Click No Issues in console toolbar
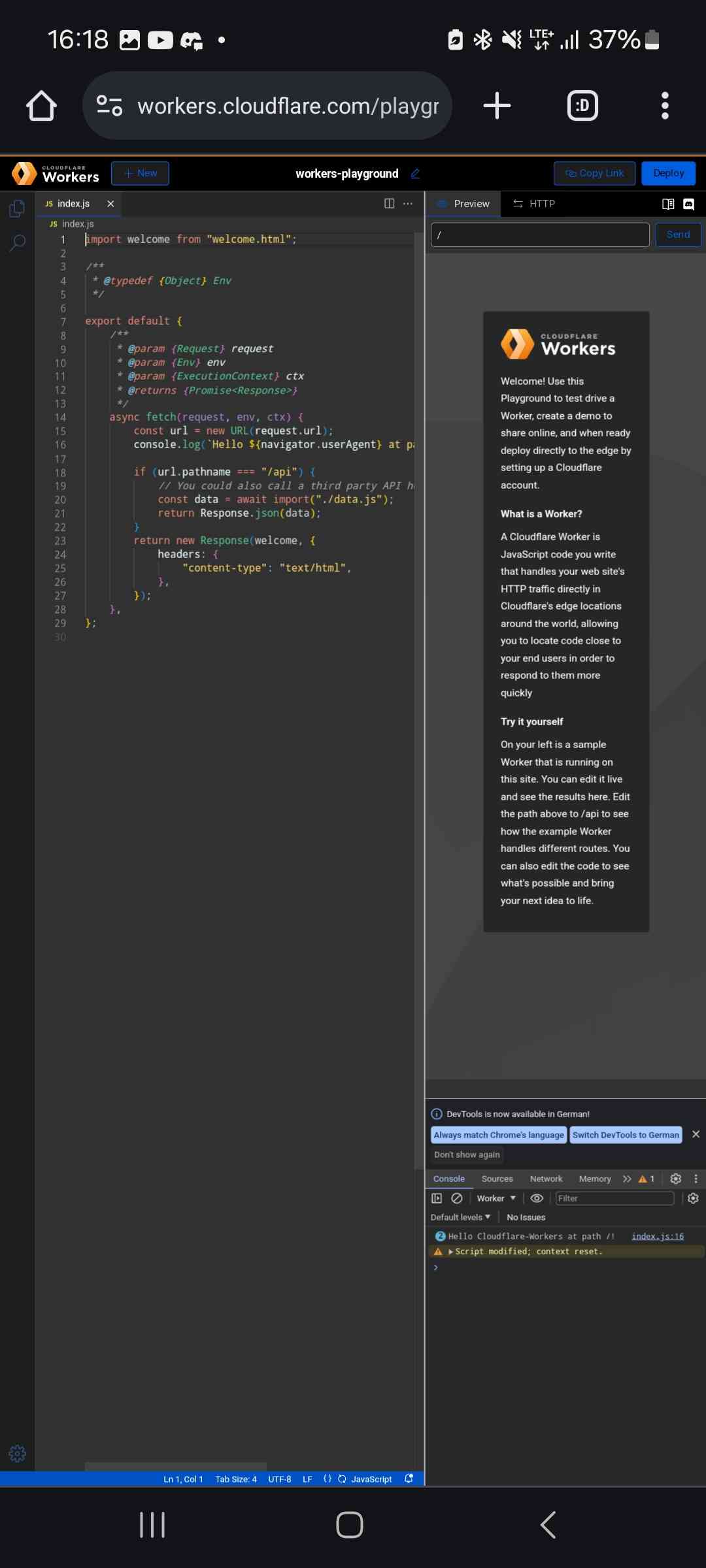This screenshot has width=706, height=1568. [x=526, y=1217]
